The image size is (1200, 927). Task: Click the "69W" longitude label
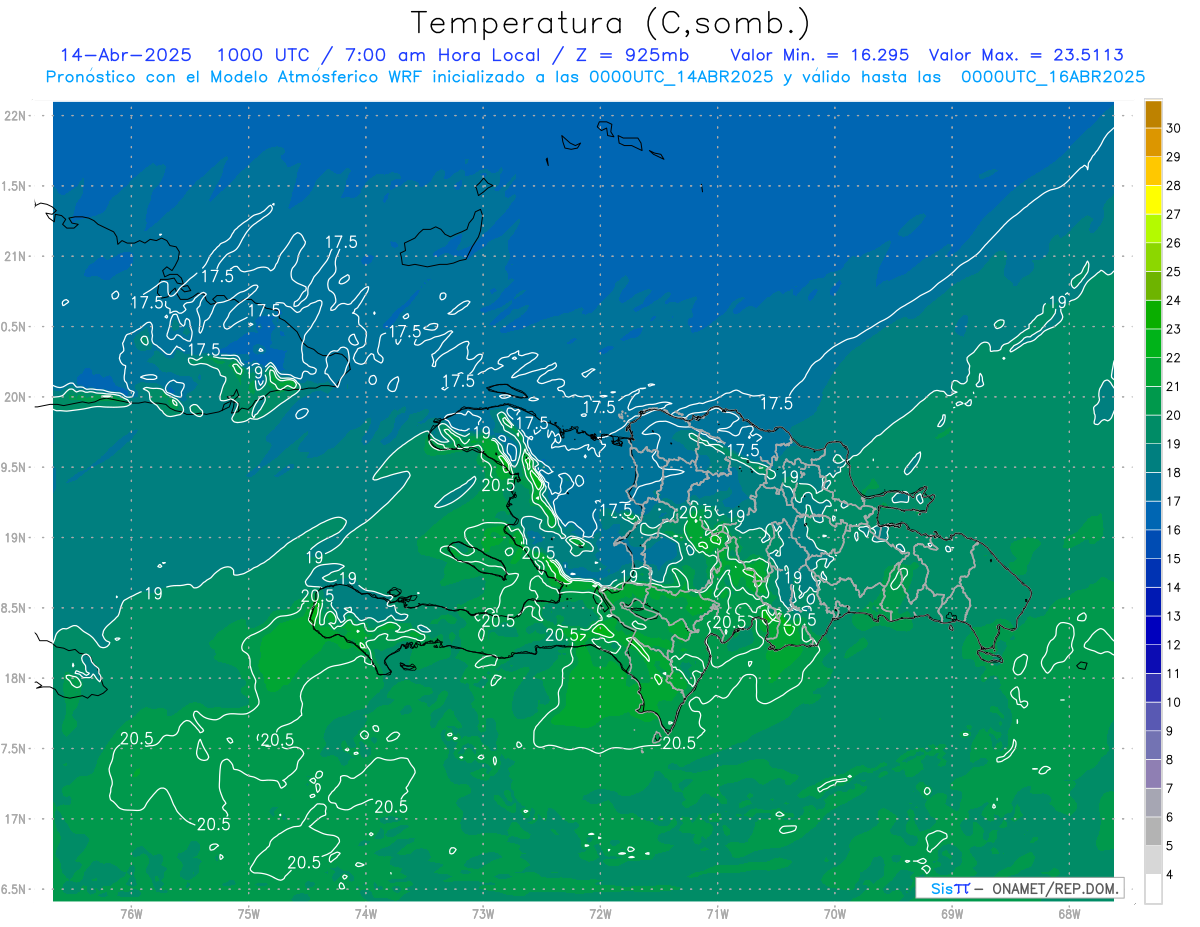[951, 914]
